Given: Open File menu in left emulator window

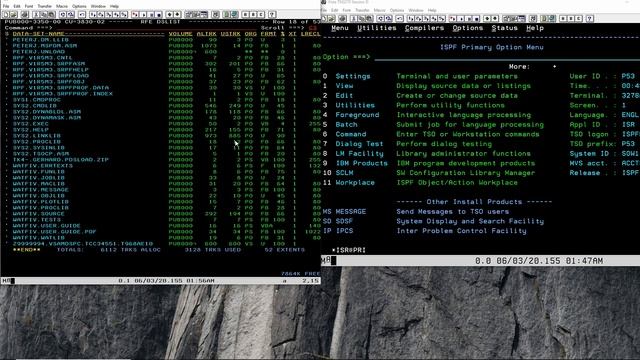Looking at the screenshot, I should (6, 6).
